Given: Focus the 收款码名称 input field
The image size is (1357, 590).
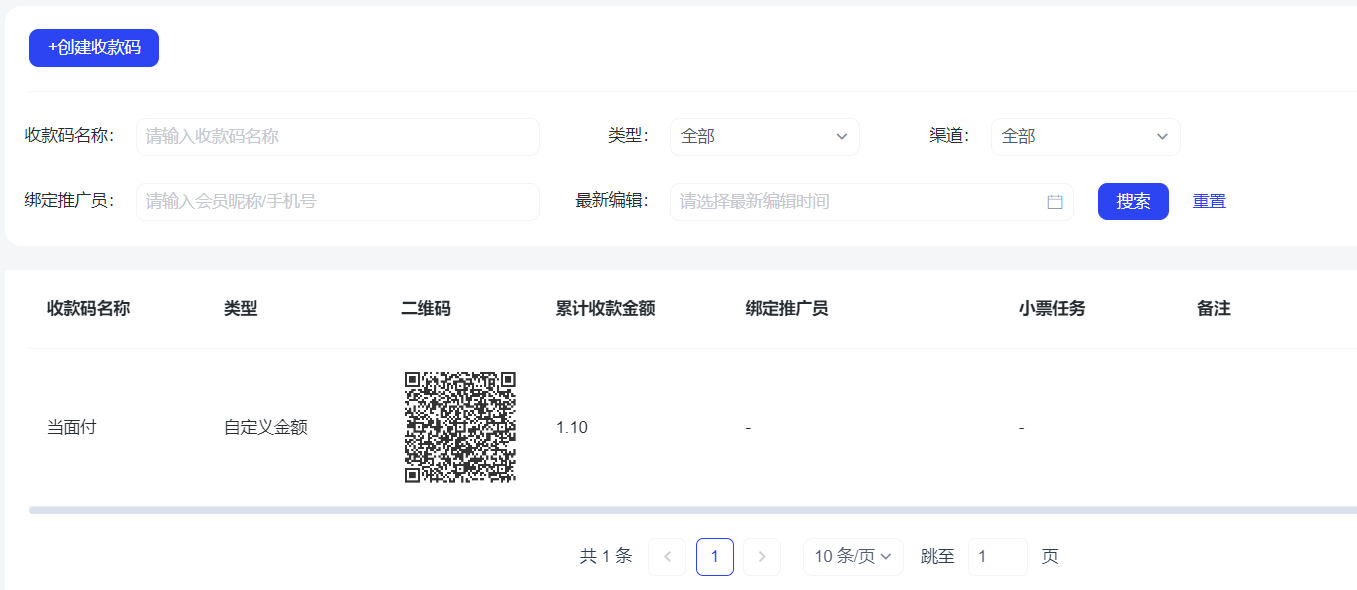Looking at the screenshot, I should 338,137.
